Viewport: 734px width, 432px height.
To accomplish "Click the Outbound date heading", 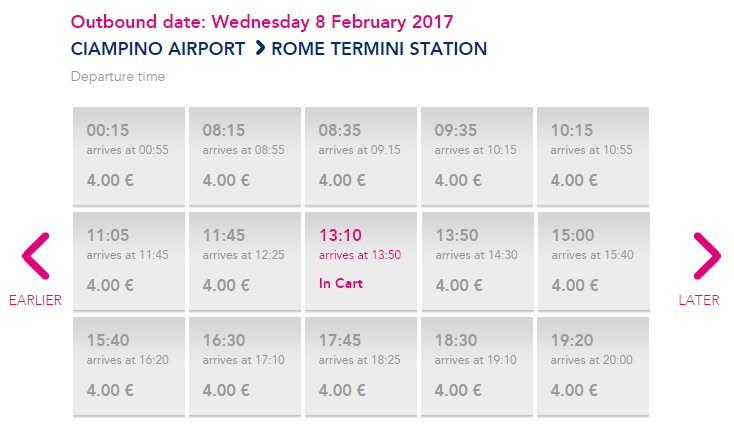I will [x=262, y=22].
